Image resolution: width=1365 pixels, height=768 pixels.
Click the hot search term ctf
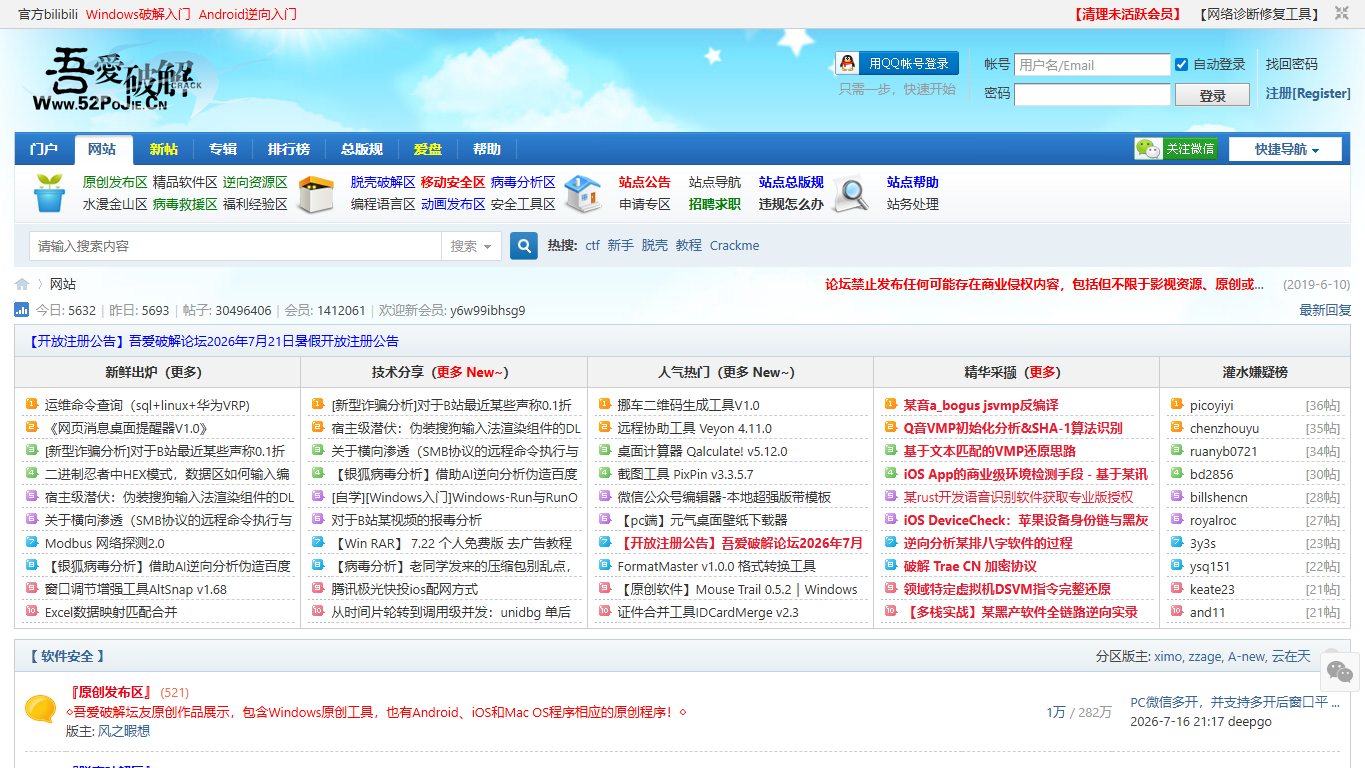(593, 245)
